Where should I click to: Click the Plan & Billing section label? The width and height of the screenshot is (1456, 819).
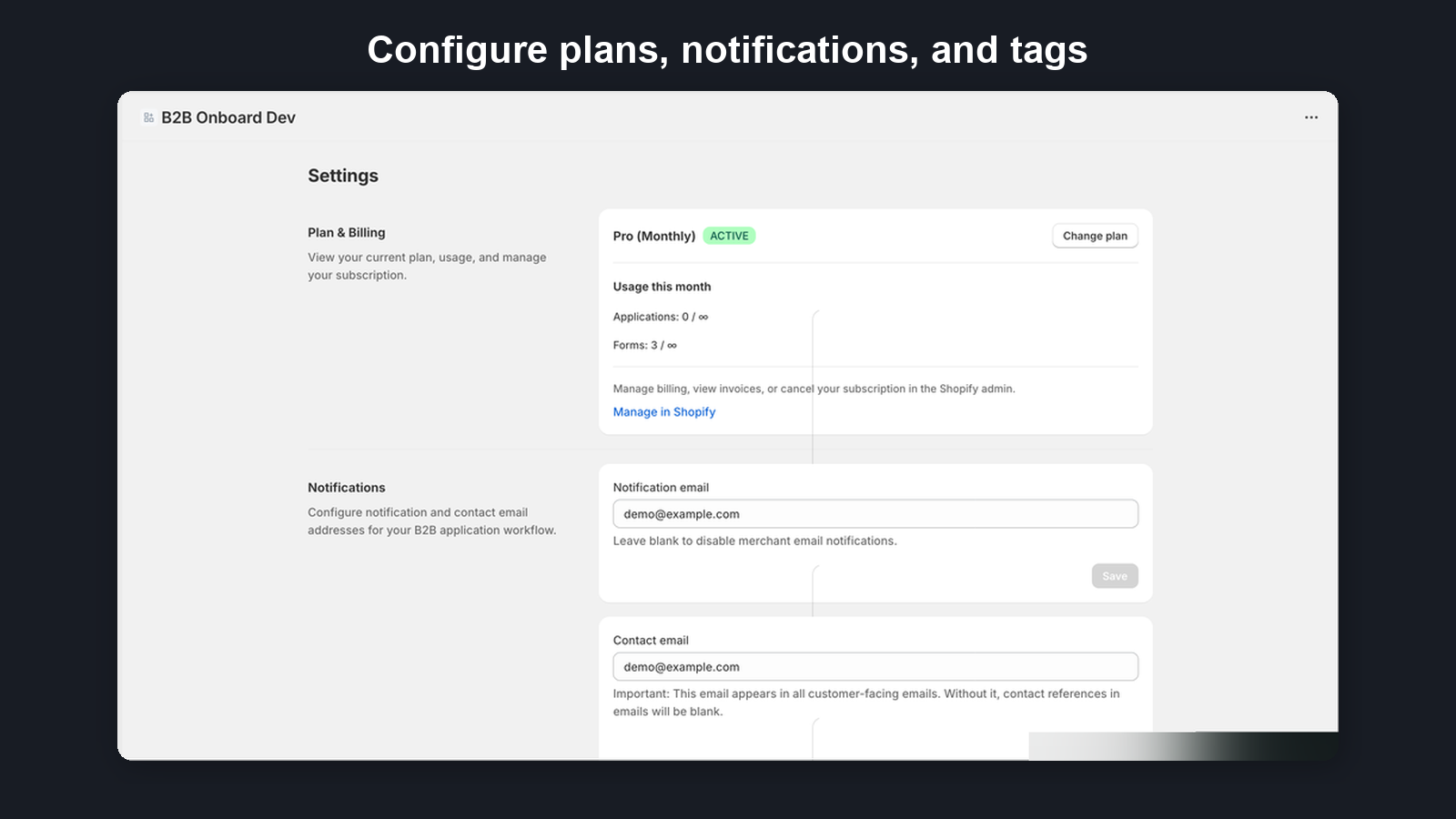pos(346,232)
